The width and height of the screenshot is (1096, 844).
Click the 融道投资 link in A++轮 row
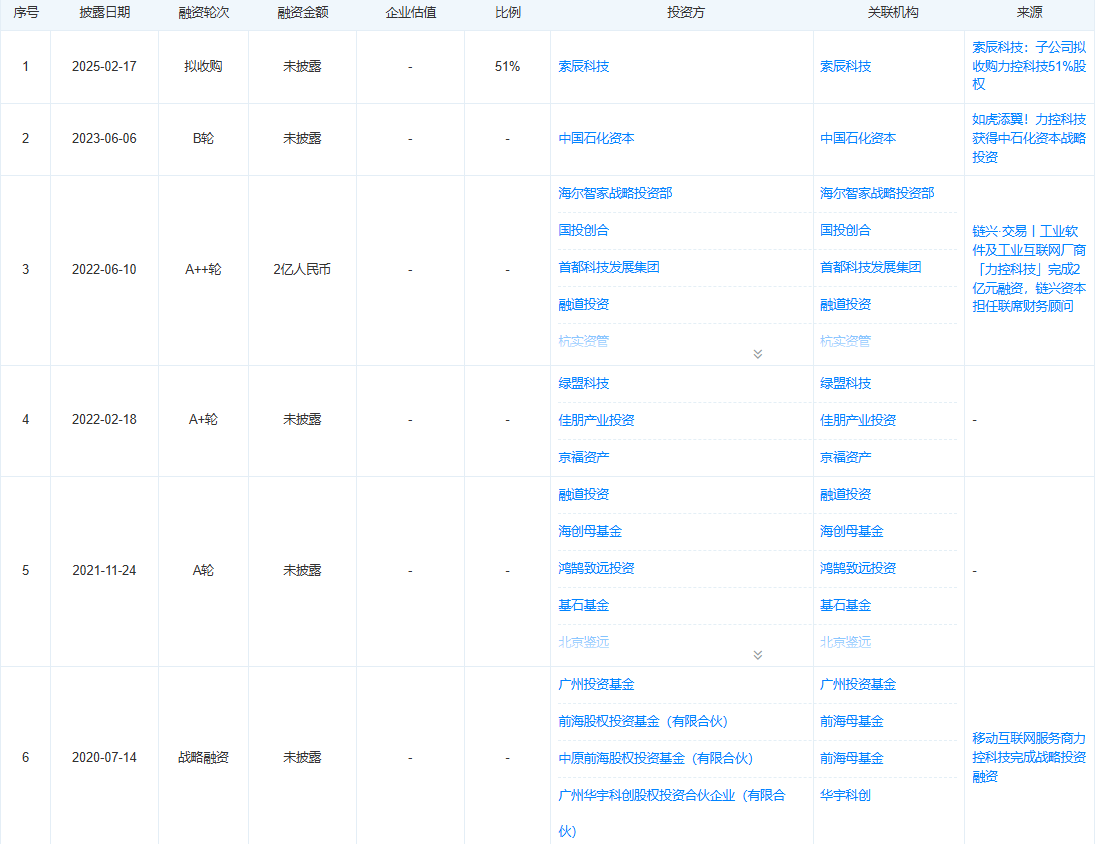(582, 304)
